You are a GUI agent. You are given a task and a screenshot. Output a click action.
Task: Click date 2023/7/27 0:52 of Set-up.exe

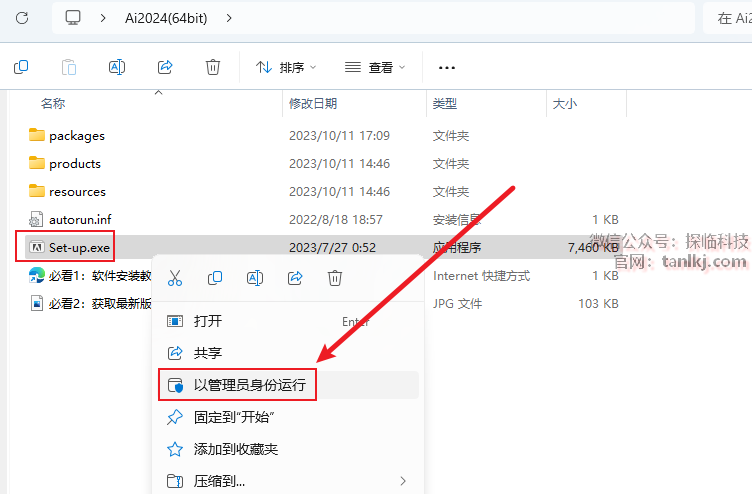click(332, 247)
